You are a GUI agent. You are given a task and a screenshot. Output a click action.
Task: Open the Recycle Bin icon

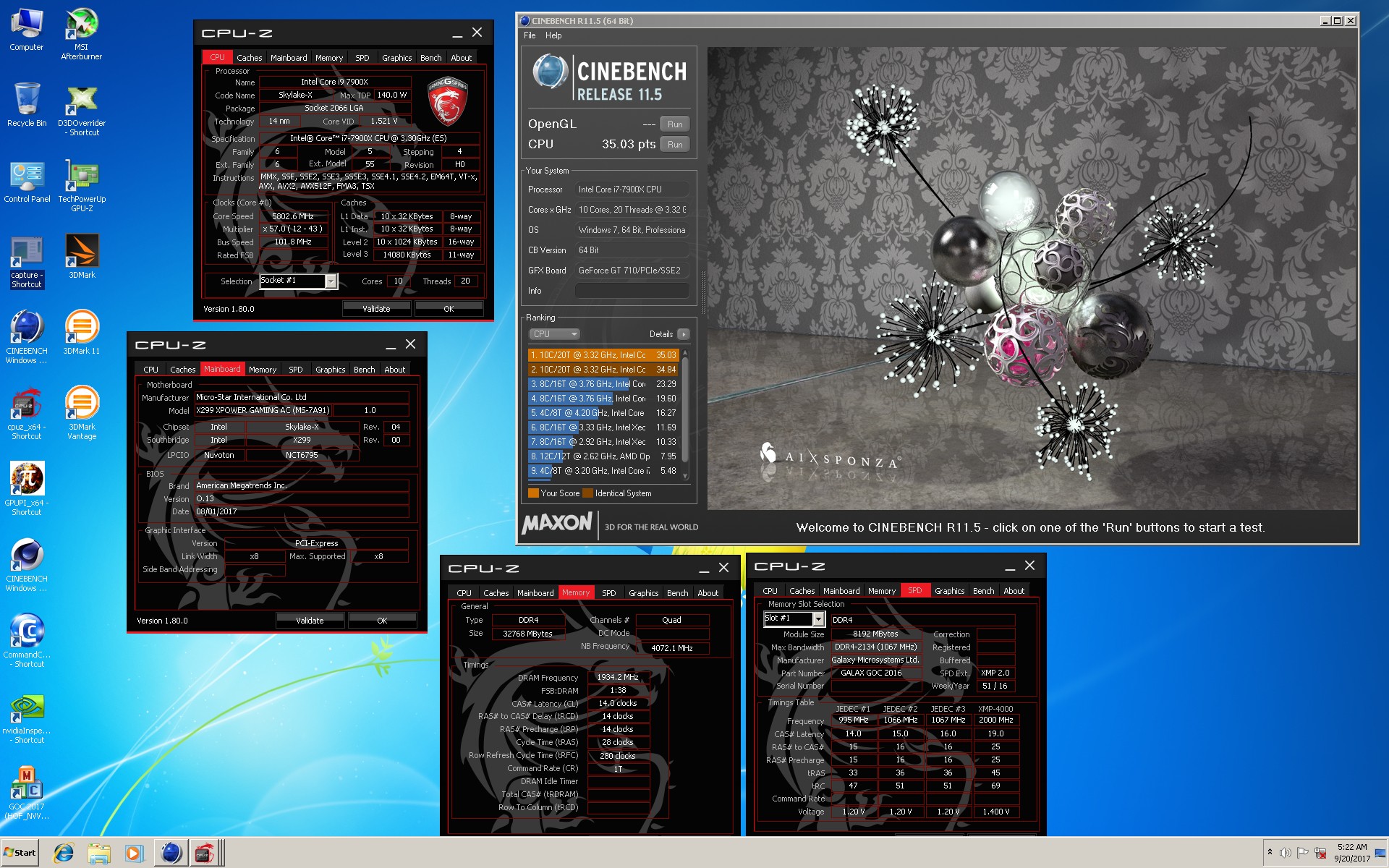click(x=27, y=105)
